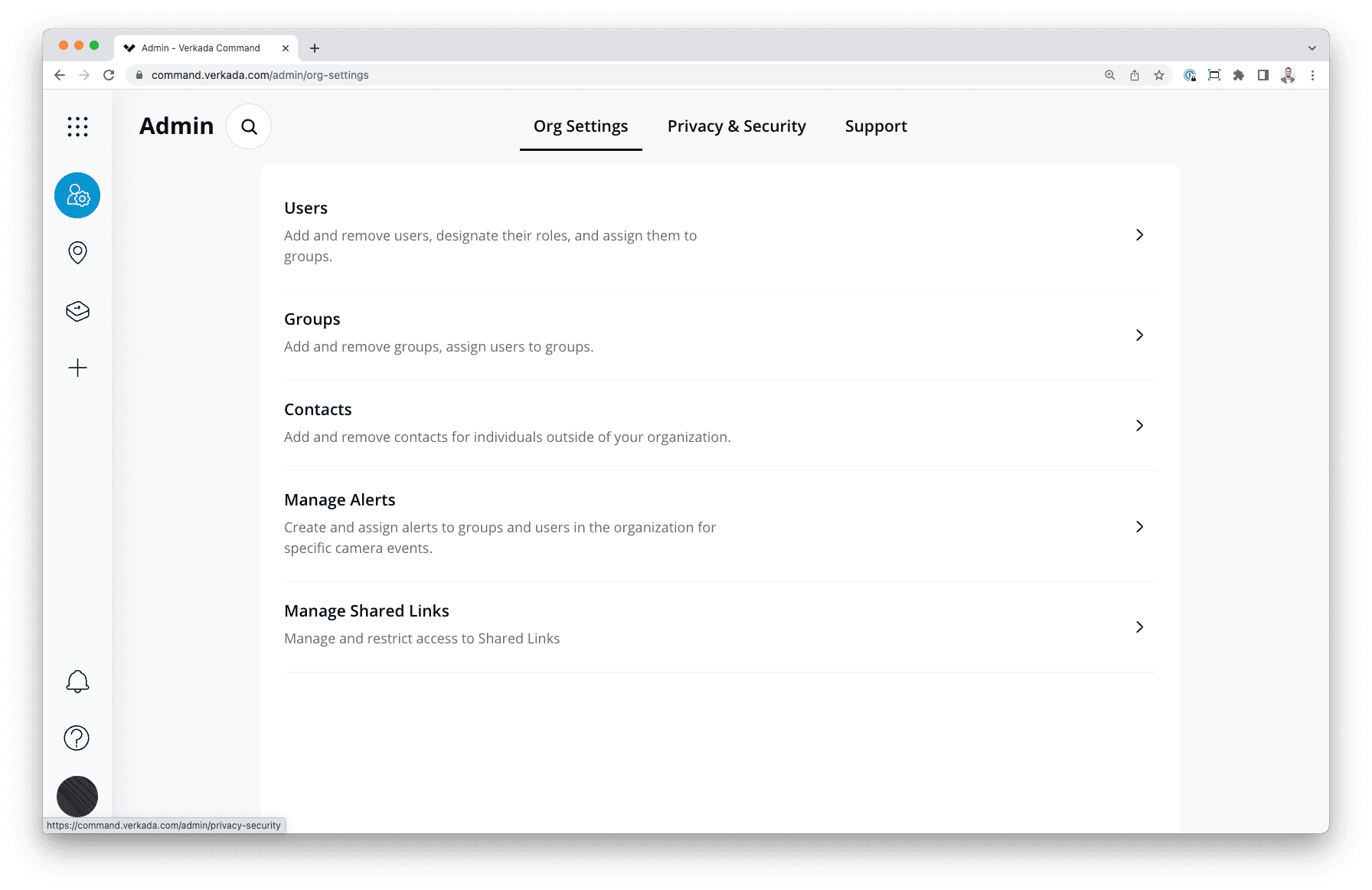Click the shield extension icon in toolbar
Viewport: 1372px width, 890px height.
(x=1190, y=75)
